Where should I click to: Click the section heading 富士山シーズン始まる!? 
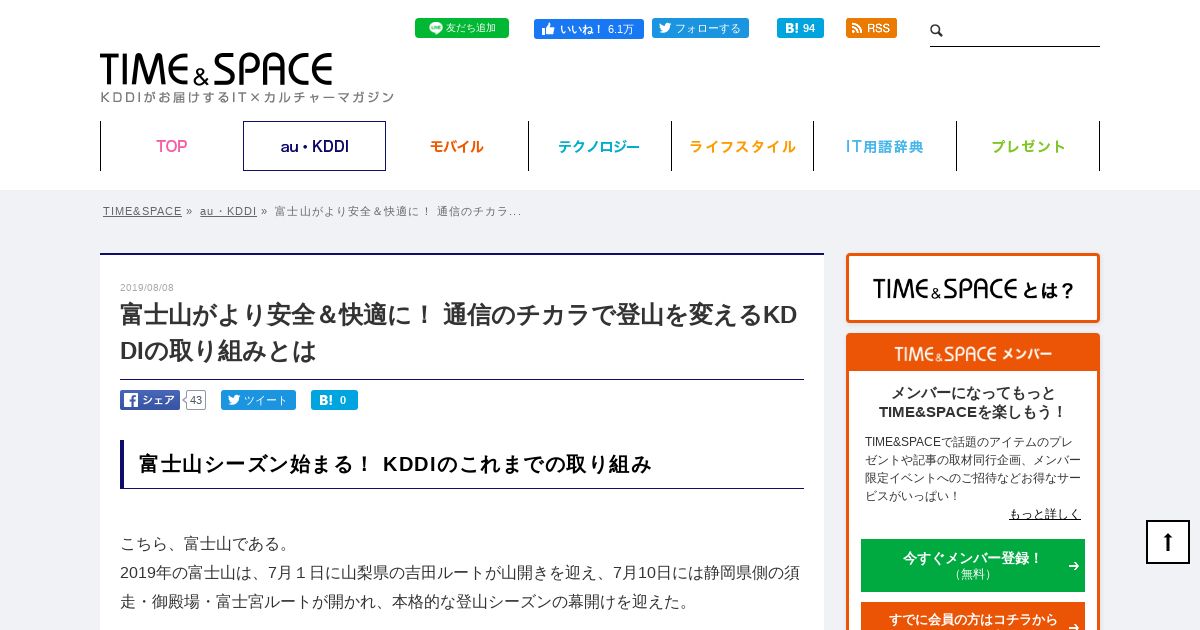point(396,464)
